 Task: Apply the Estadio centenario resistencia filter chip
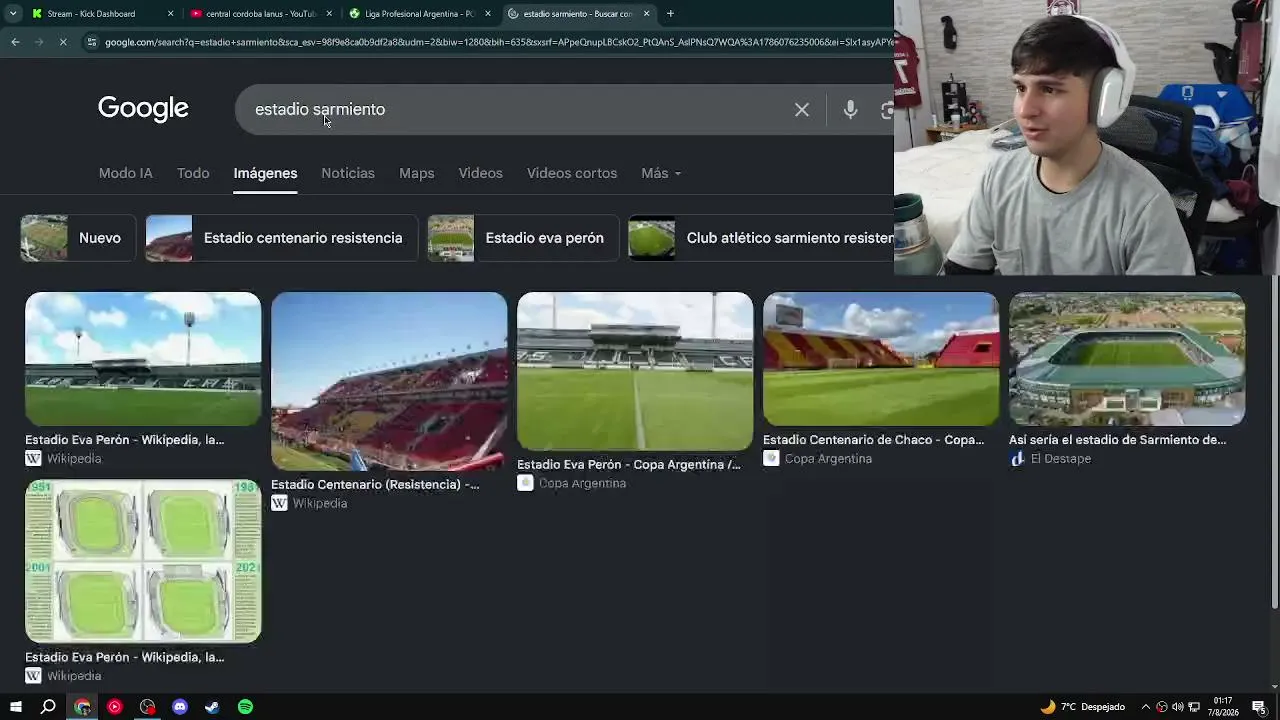tap(282, 238)
